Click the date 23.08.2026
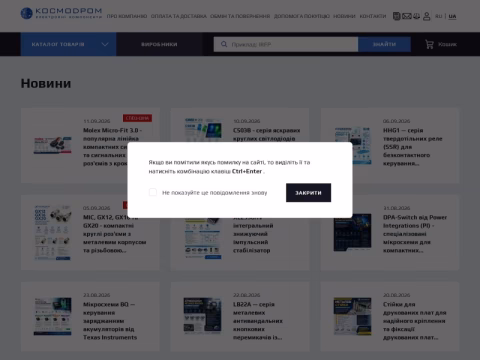 coord(96,295)
